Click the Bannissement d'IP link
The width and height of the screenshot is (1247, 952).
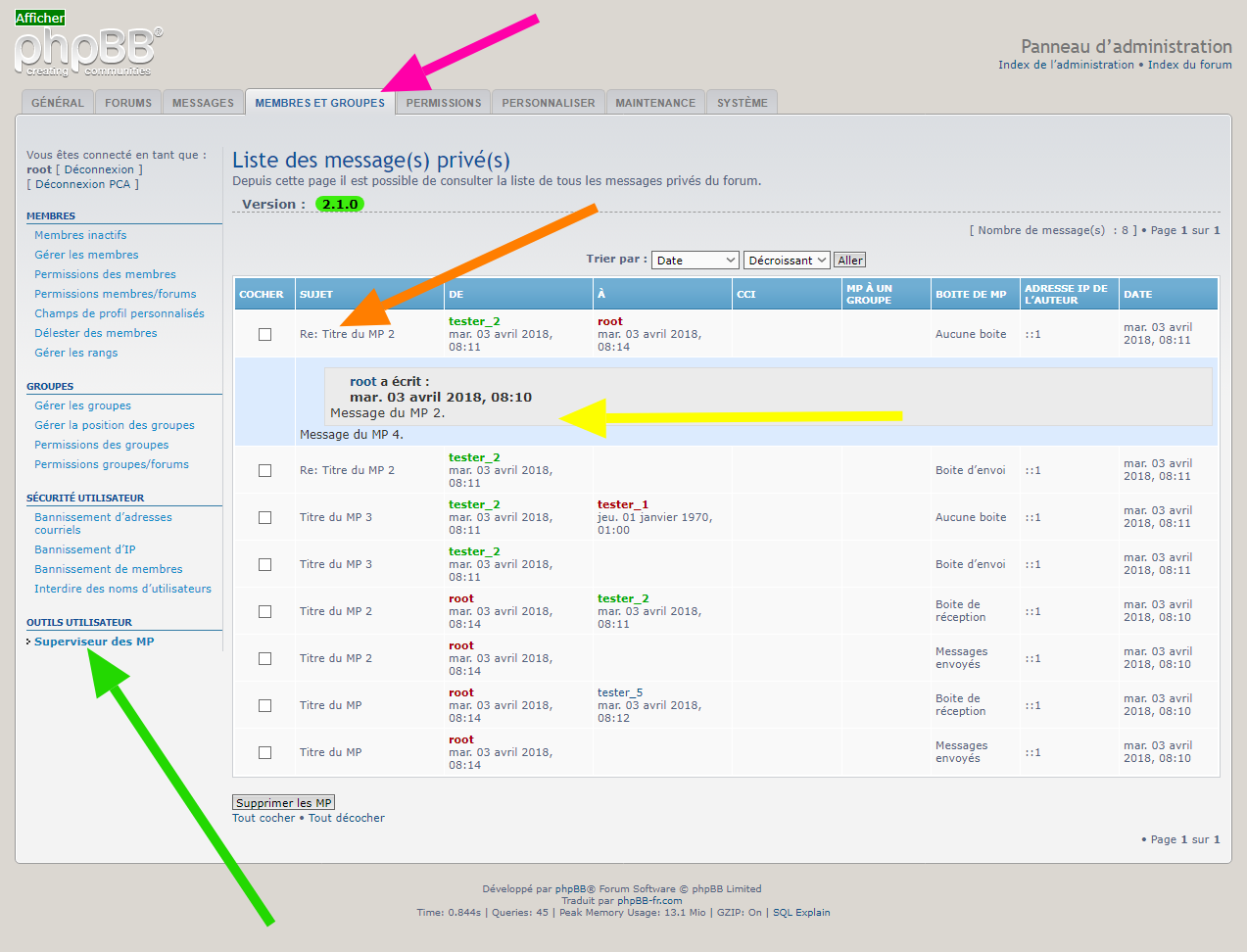[85, 549]
